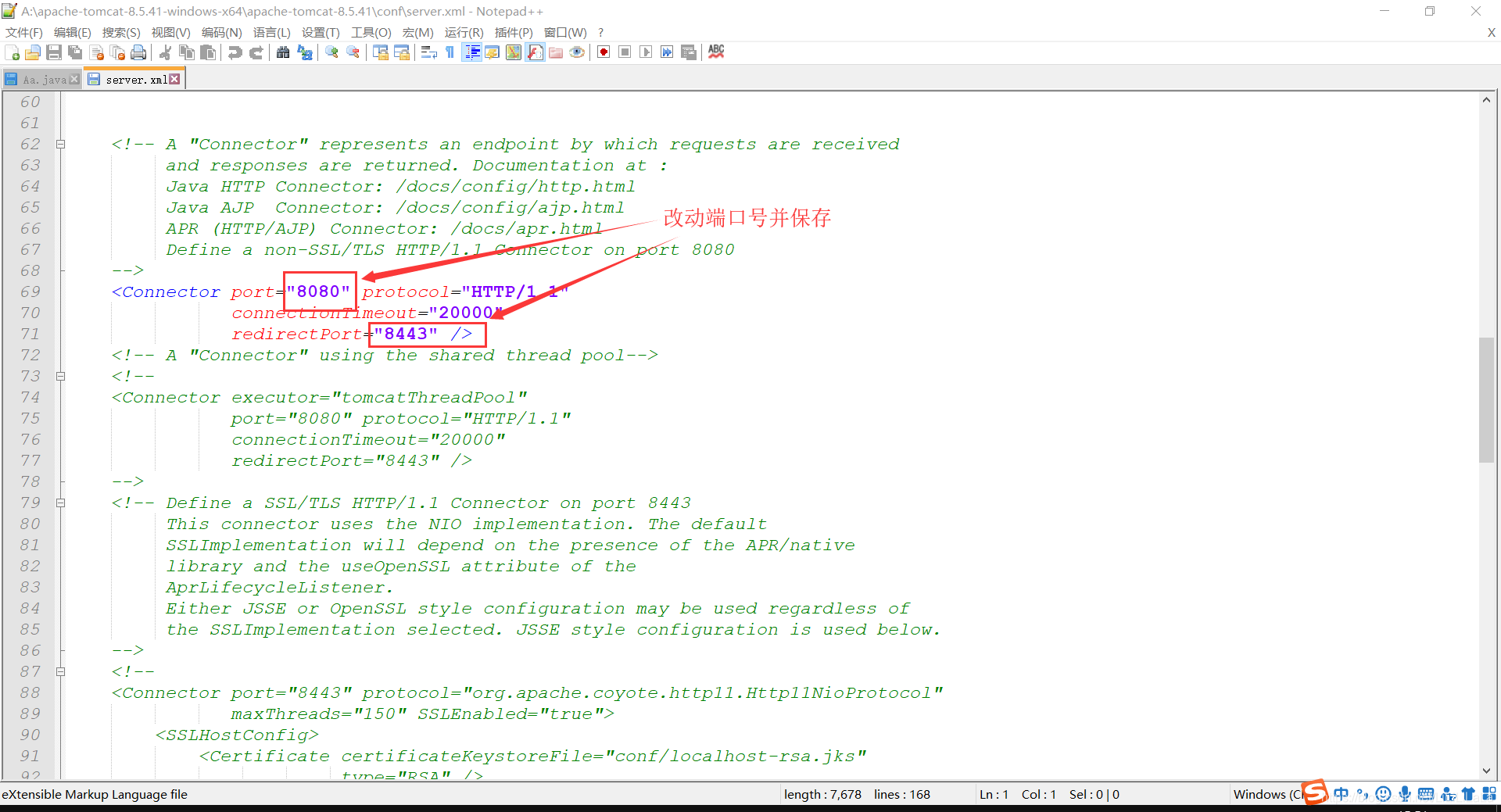1501x812 pixels.
Task: Open the user defined language icon
Action: [x=493, y=52]
